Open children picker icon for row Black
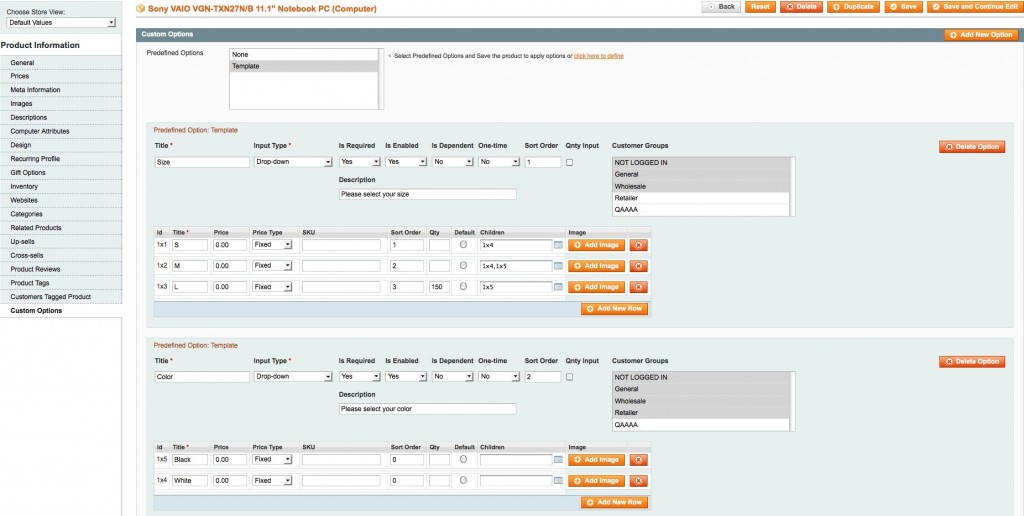1024x516 pixels. (x=558, y=460)
